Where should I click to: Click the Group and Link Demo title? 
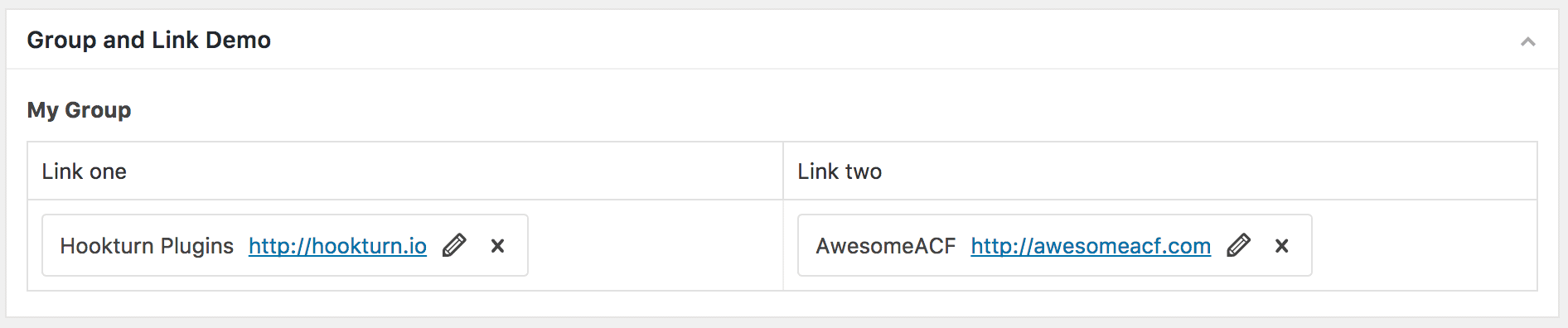point(149,40)
